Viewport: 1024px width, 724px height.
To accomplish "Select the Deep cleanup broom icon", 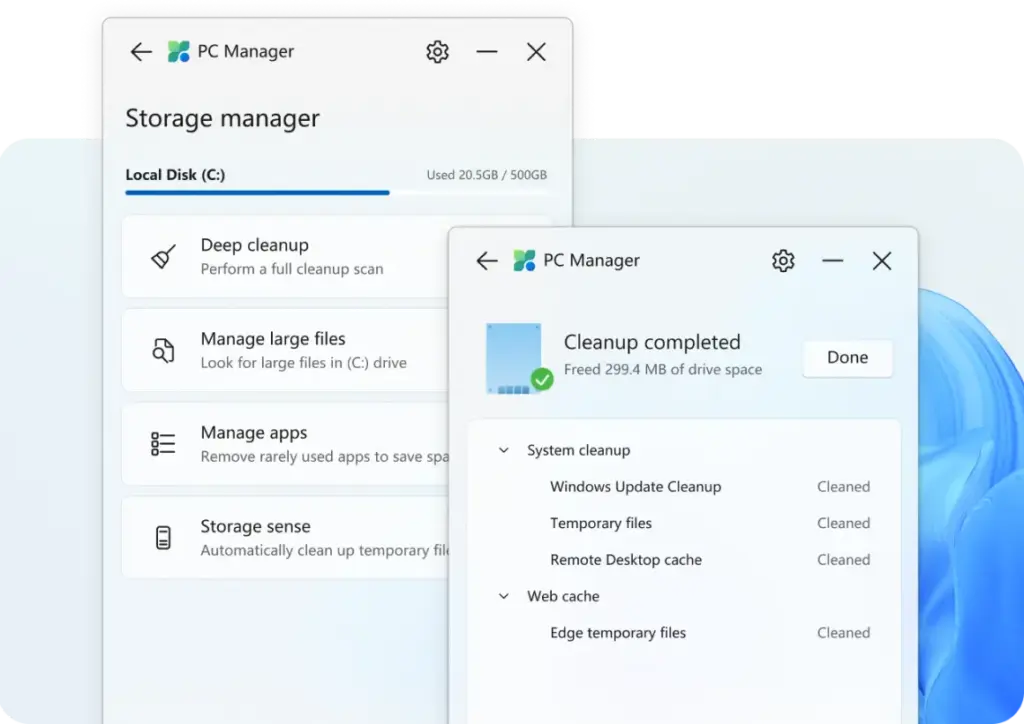I will pos(162,256).
